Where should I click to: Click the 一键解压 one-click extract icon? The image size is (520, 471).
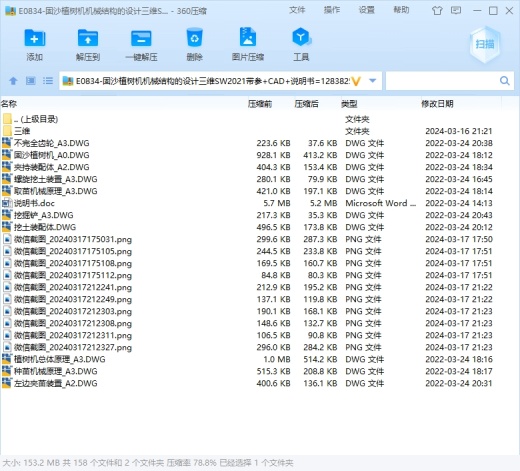coord(141,38)
